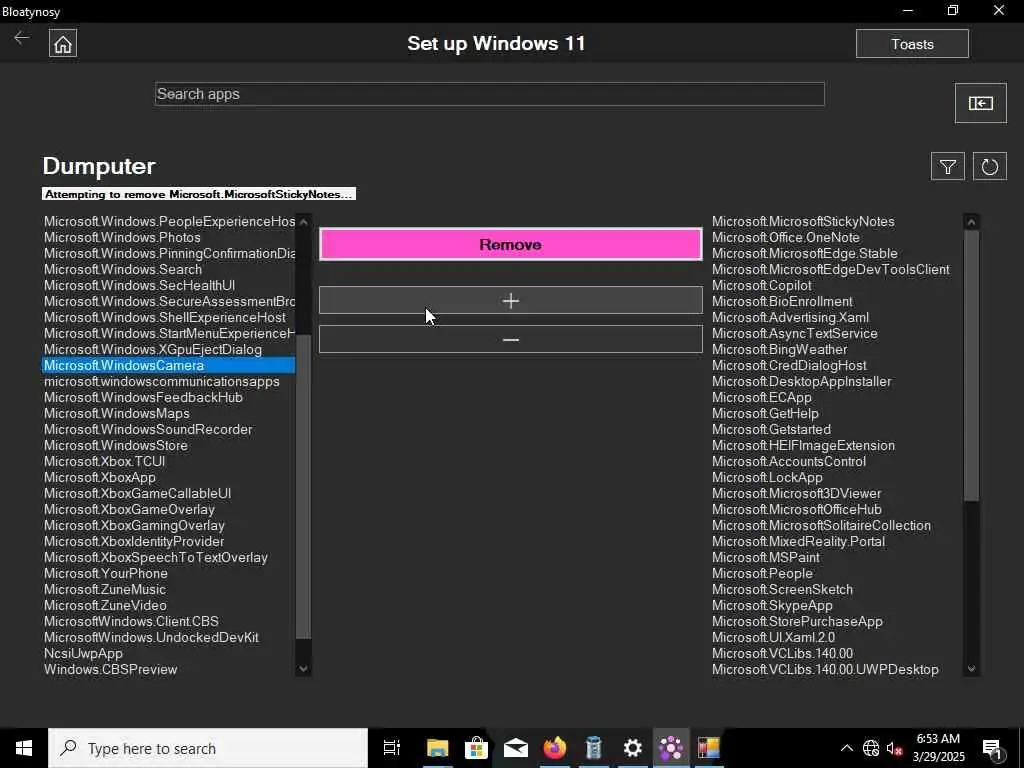Open the Windows Start menu
The image size is (1024, 768).
[24, 748]
